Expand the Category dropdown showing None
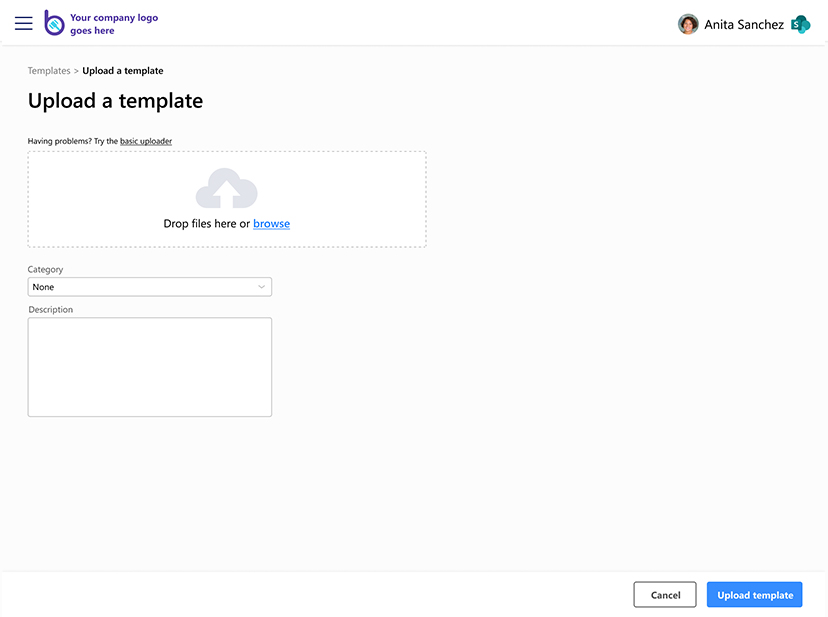 [150, 287]
